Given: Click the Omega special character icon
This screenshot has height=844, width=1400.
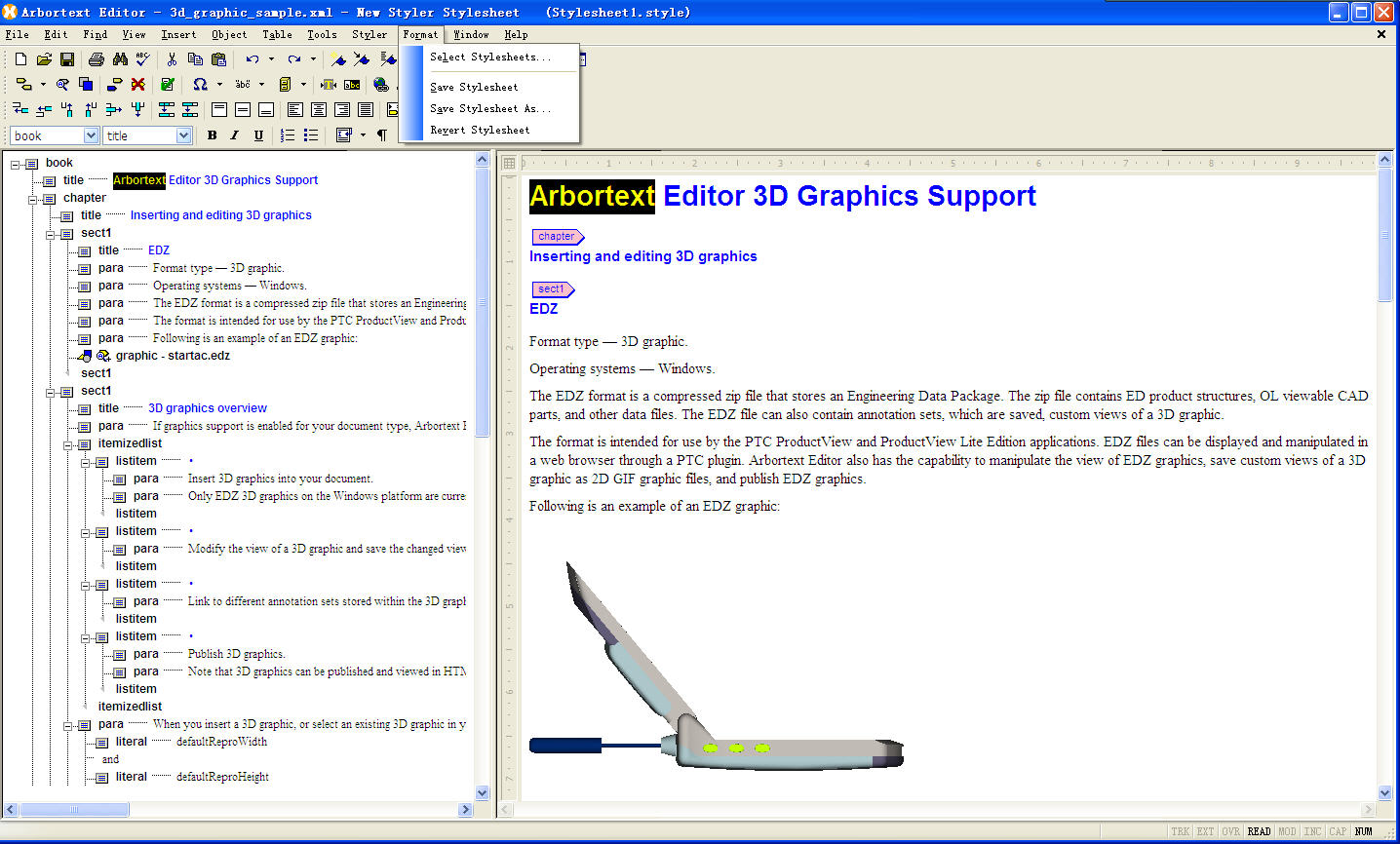Looking at the screenshot, I should 200,85.
